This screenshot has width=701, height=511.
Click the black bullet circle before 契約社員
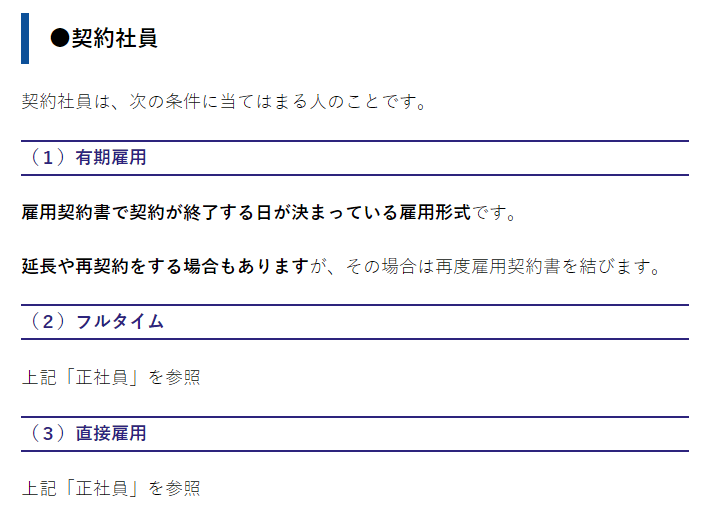click(x=59, y=38)
